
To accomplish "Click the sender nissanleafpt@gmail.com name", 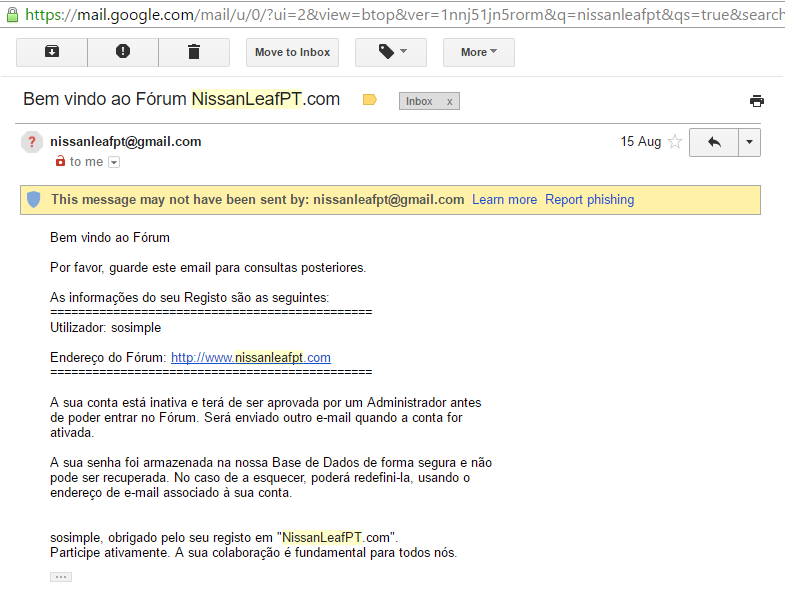I will click(126, 142).
